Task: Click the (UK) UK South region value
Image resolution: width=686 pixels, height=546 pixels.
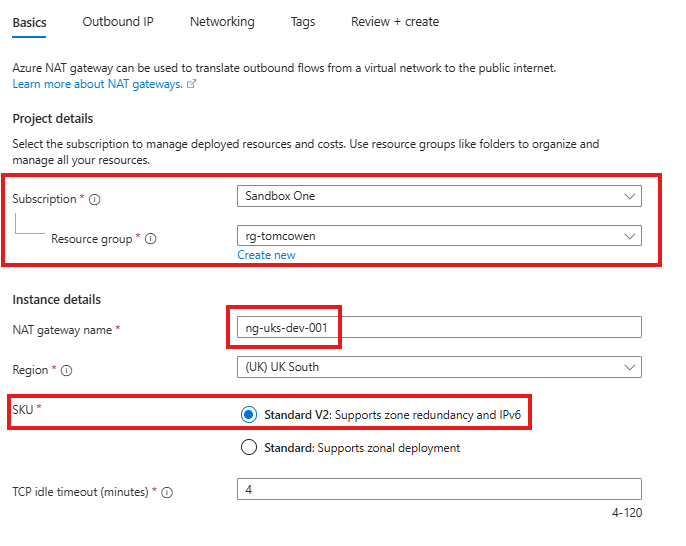Action: tap(283, 367)
